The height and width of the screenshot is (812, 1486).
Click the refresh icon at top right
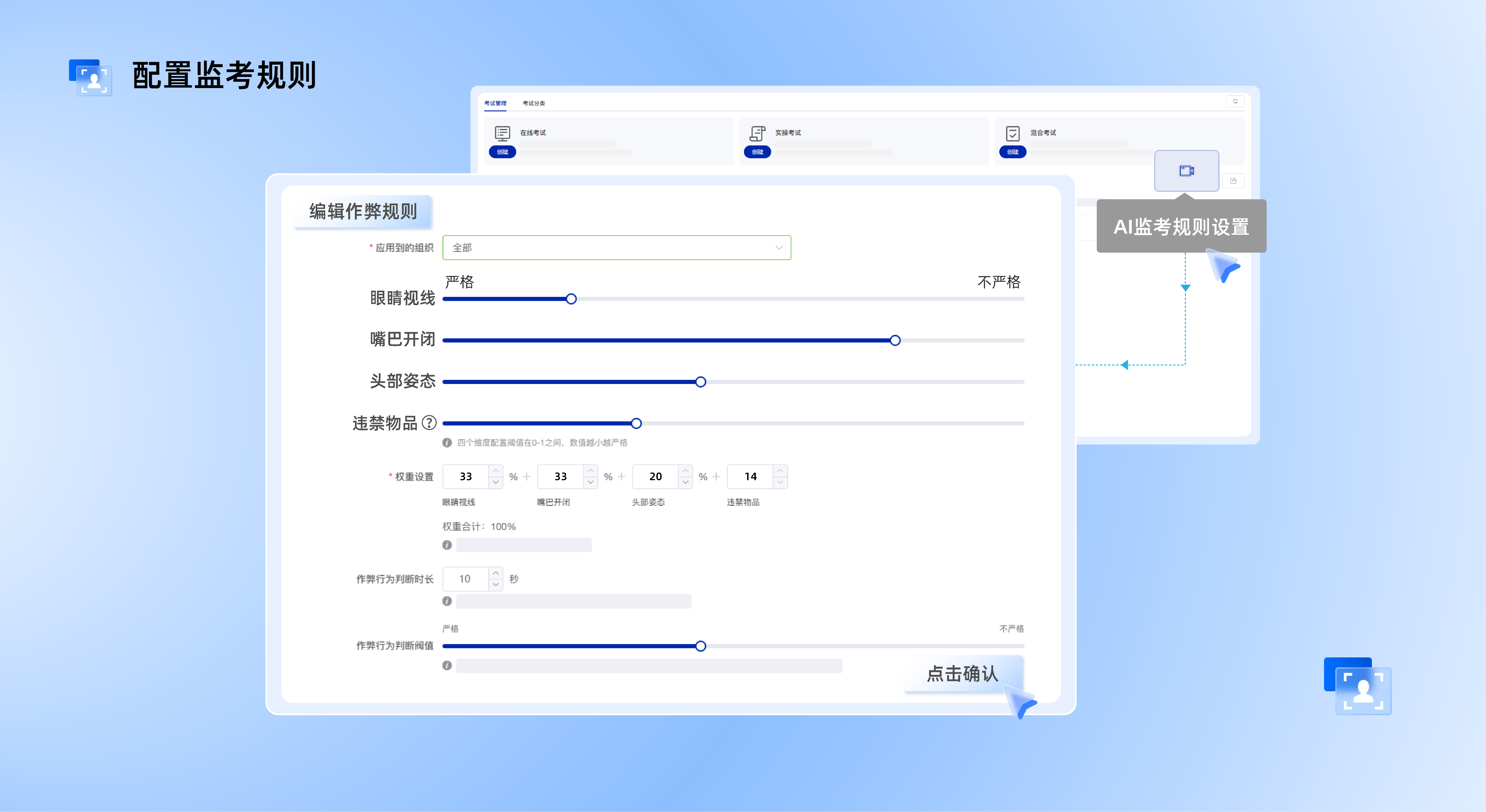pyautogui.click(x=1235, y=101)
